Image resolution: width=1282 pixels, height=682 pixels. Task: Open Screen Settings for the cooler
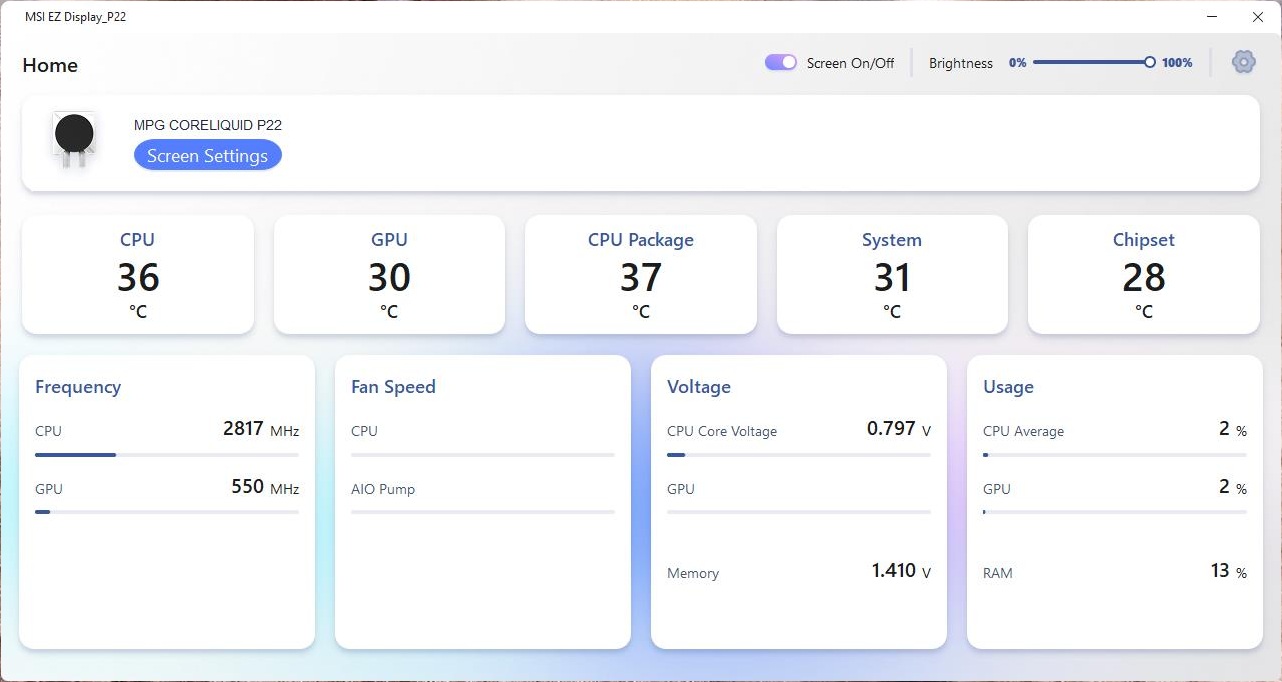point(208,155)
